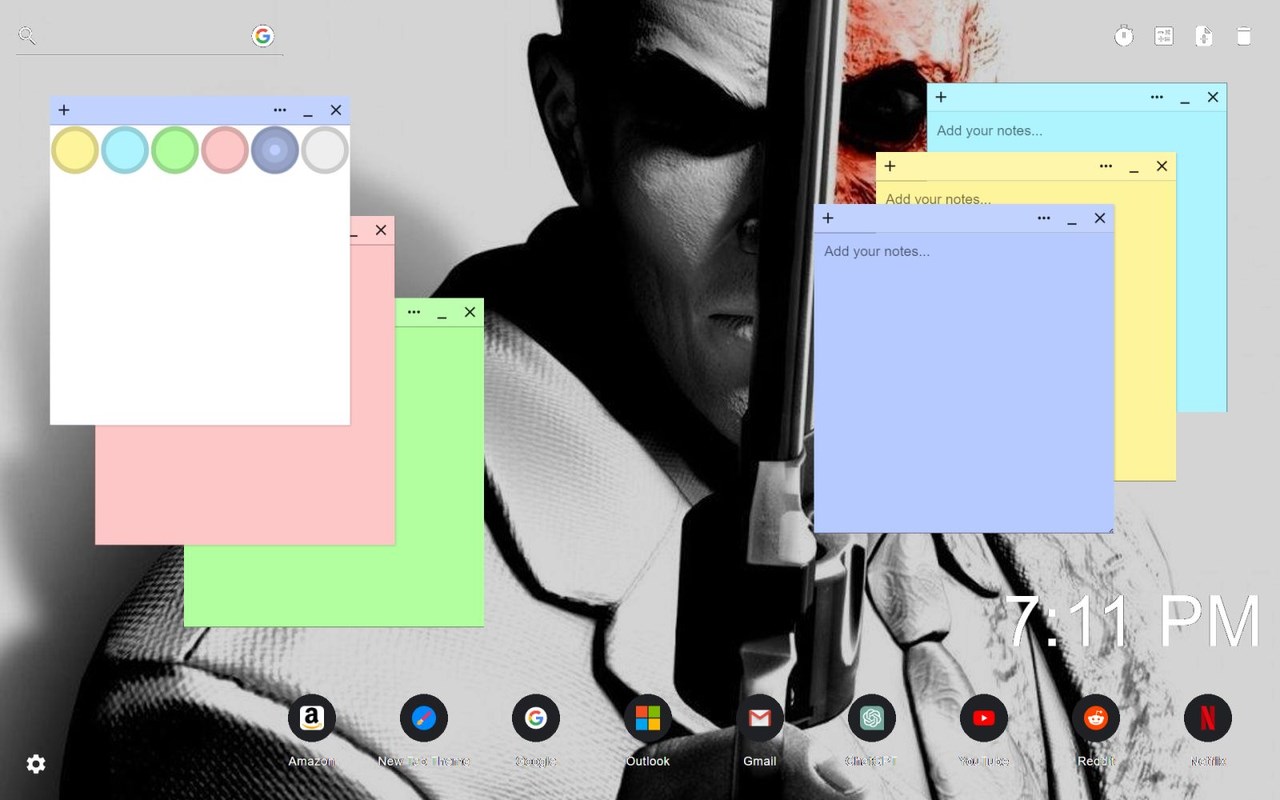The image size is (1280, 800).
Task: Pick the white color swatch
Action: point(325,150)
